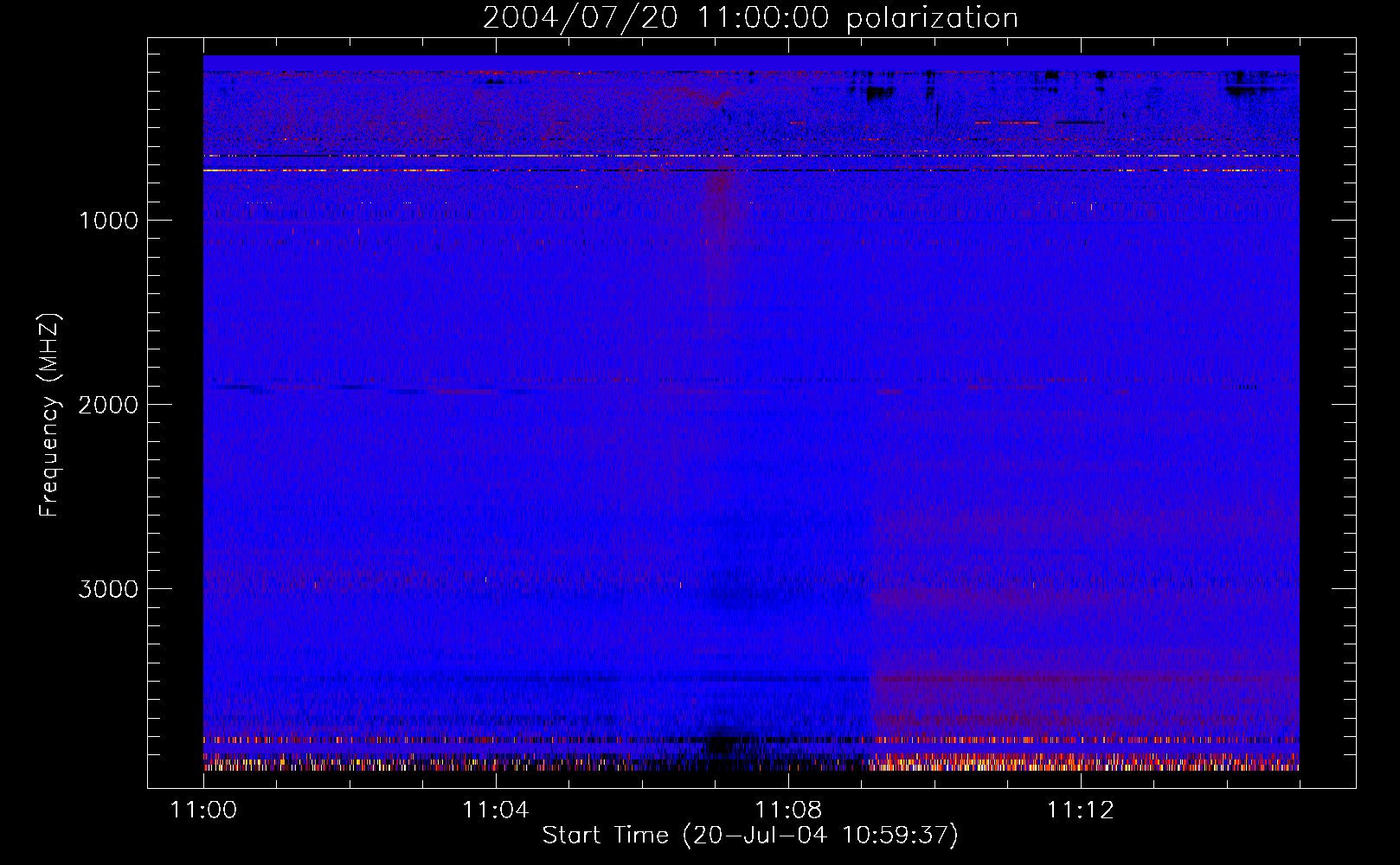Select the 2000 frequency tick label

pyautogui.click(x=108, y=405)
